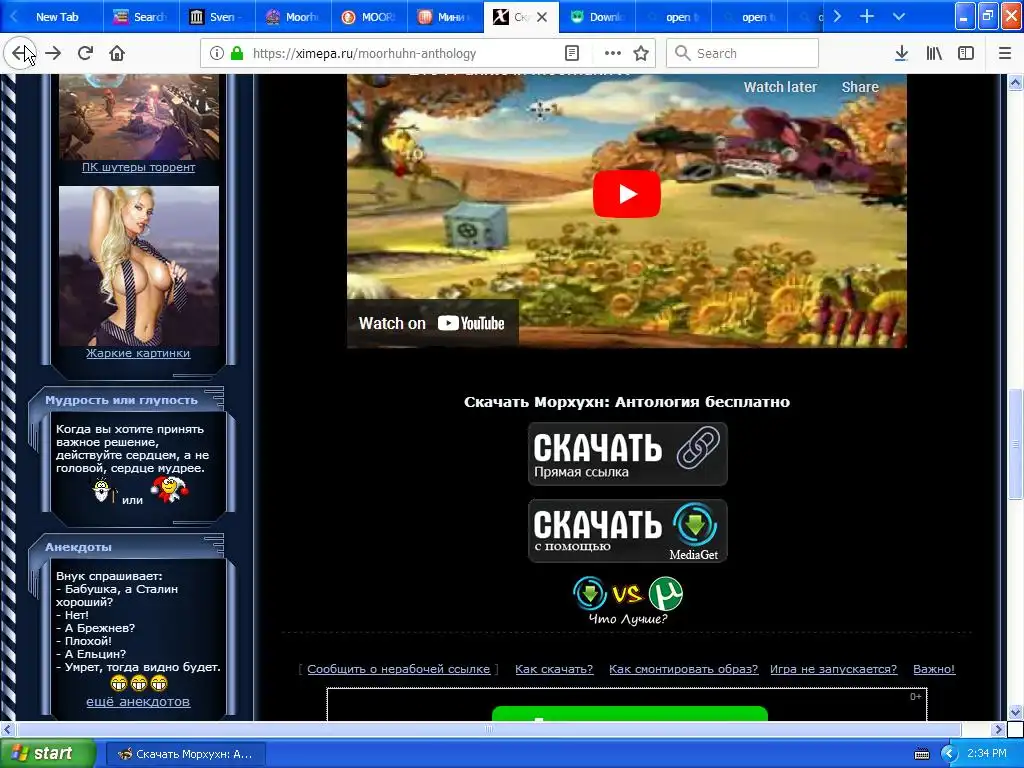This screenshot has height=768, width=1024.
Task: Open the library bookmarks icon
Action: (x=934, y=53)
